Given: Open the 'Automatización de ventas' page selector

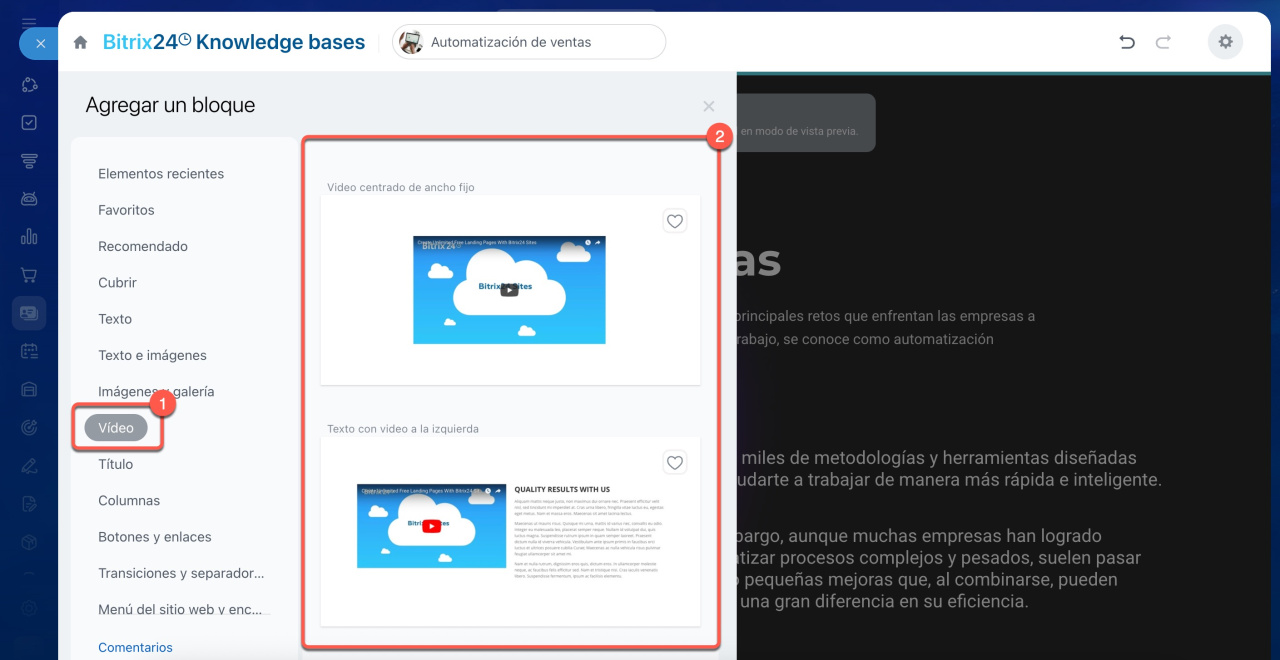Looking at the screenshot, I should tap(528, 42).
